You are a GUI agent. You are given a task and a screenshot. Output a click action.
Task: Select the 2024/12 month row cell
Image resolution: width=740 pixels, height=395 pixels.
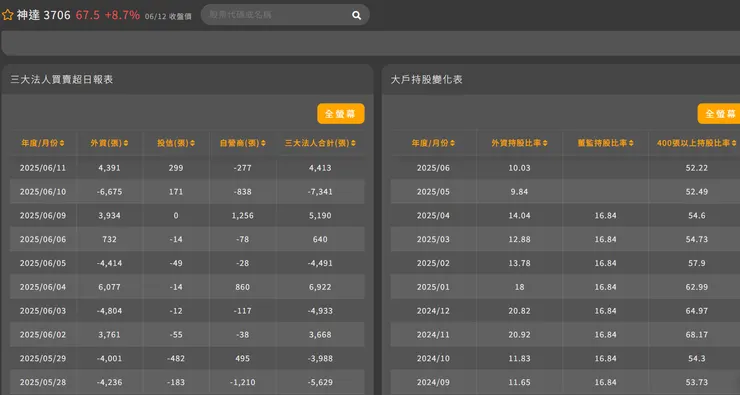(433, 311)
